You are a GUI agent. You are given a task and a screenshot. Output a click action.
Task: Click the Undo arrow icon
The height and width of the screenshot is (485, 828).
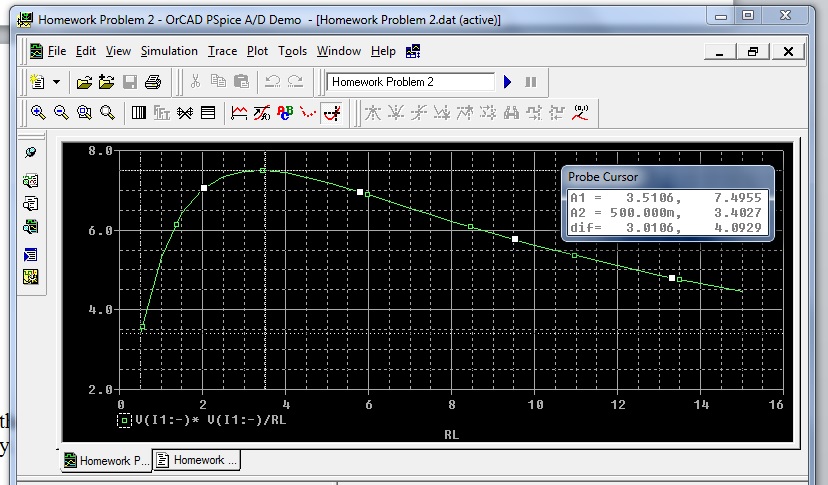coord(272,81)
